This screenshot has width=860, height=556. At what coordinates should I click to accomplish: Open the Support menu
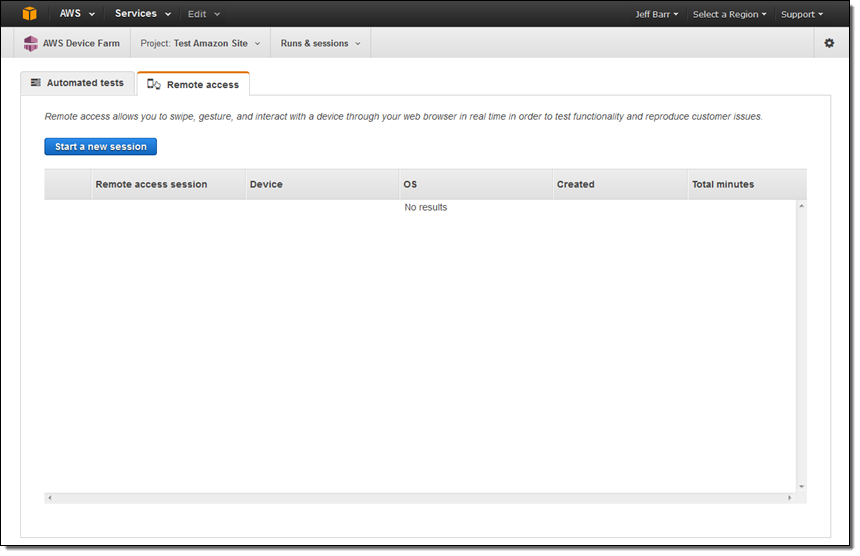(x=801, y=15)
